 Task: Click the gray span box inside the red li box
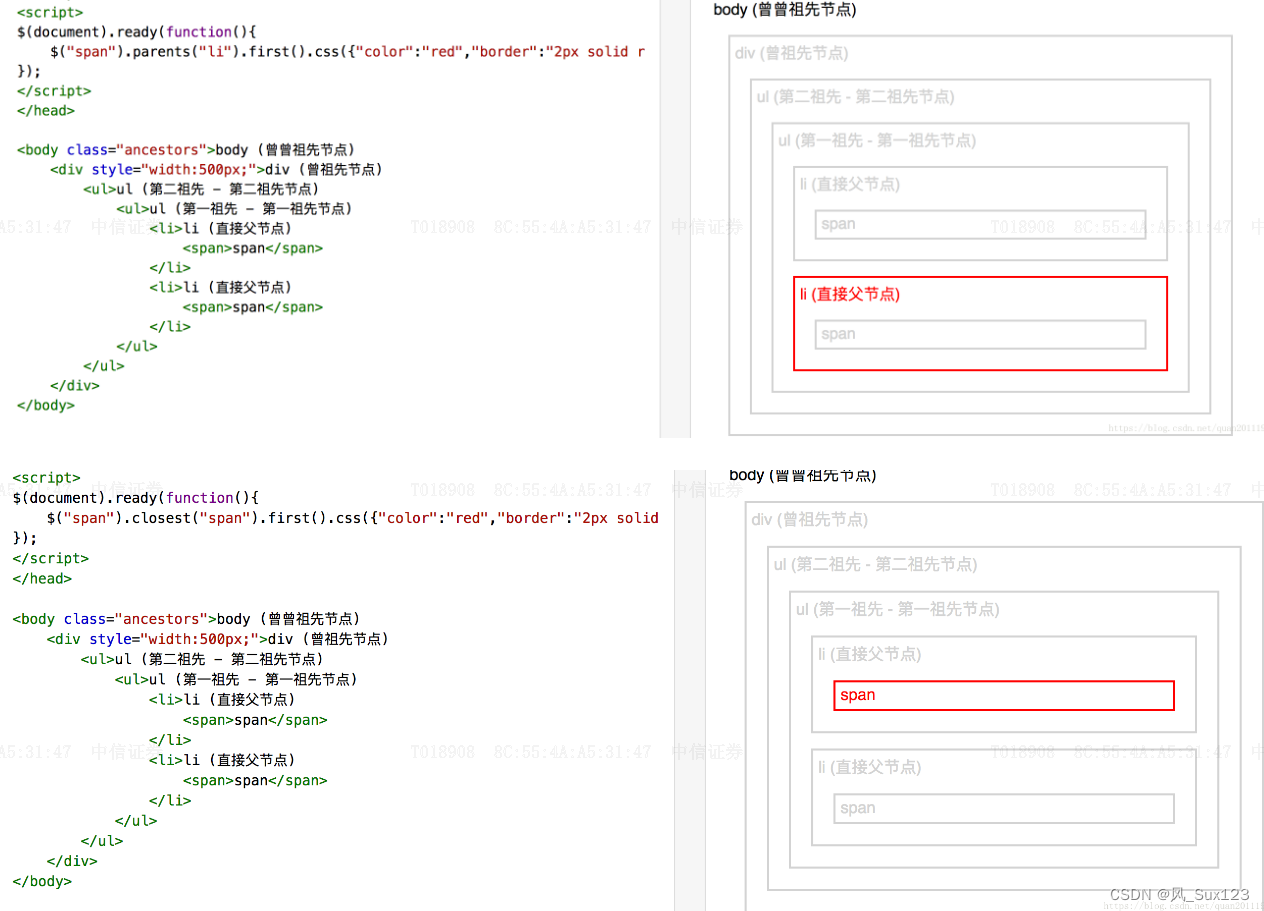coord(980,334)
